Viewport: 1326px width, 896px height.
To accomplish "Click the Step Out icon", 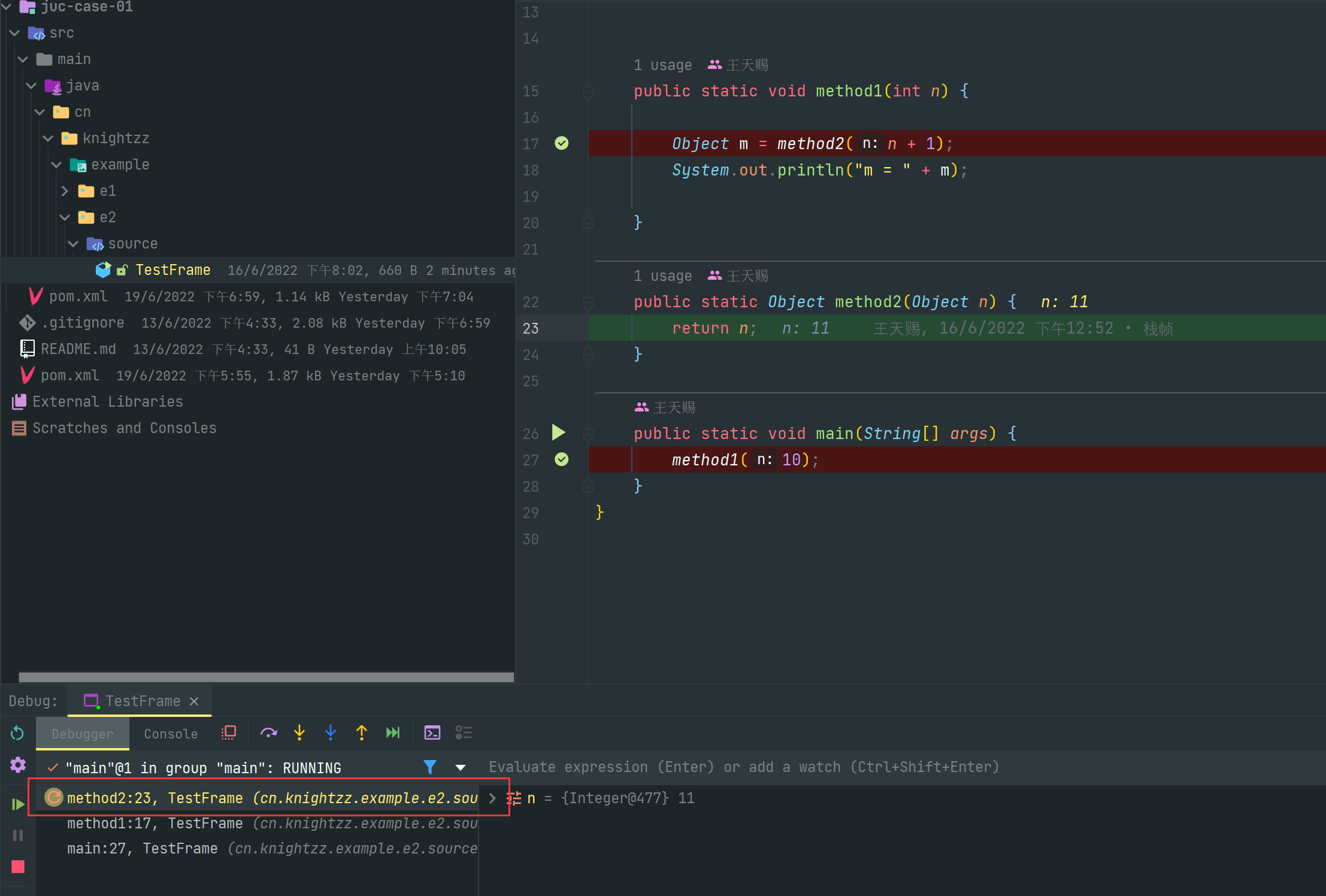I will tap(362, 732).
